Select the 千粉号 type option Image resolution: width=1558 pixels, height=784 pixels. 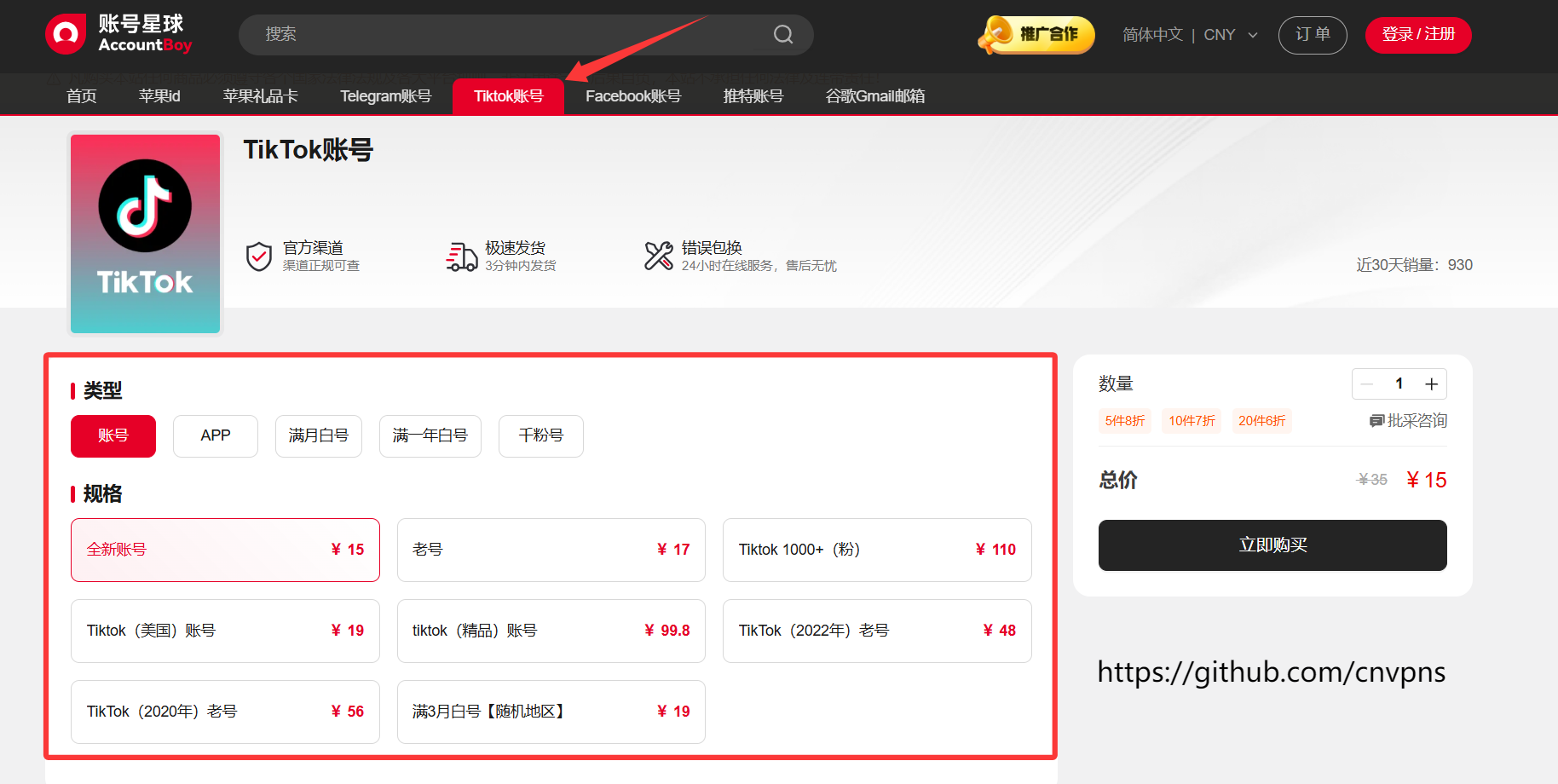tap(541, 436)
